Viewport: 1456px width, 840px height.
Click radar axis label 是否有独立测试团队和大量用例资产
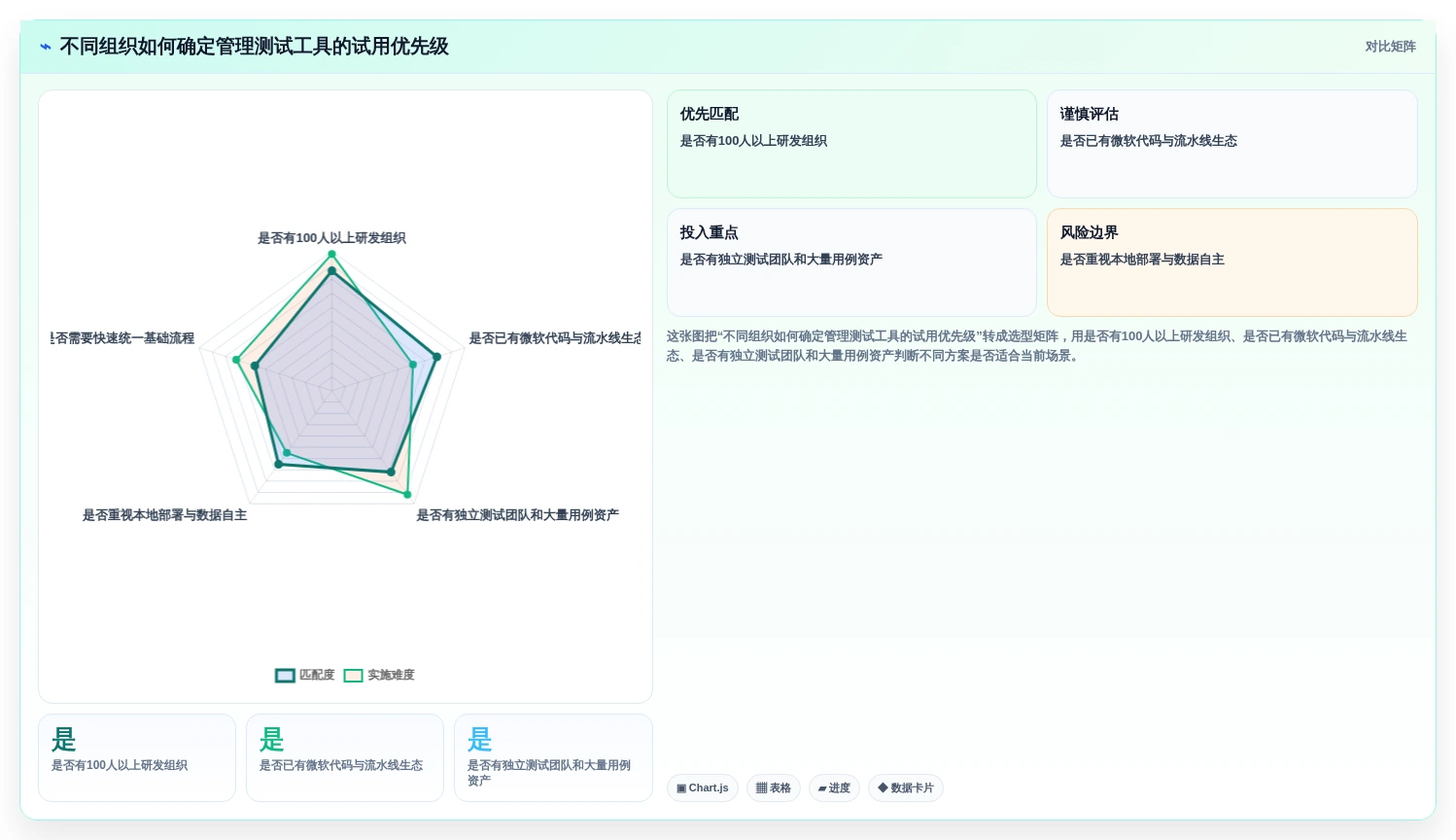click(x=518, y=515)
